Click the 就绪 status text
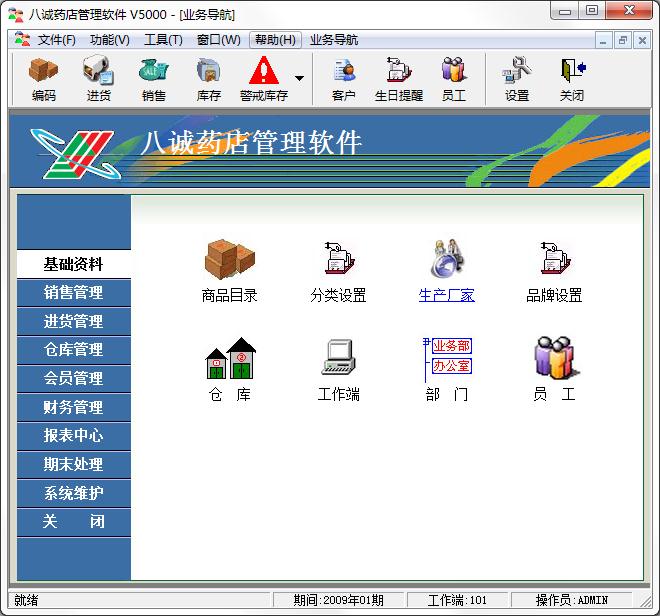Image resolution: width=660 pixels, height=616 pixels. click(x=26, y=600)
